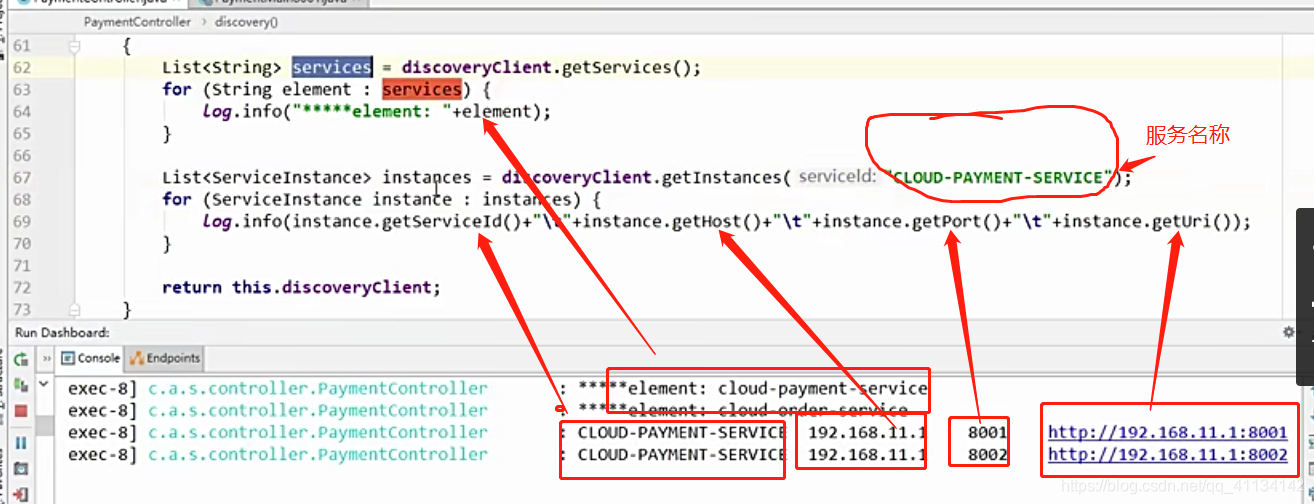Click 'List<ServiceInstance>' type on line 67

click(x=267, y=177)
